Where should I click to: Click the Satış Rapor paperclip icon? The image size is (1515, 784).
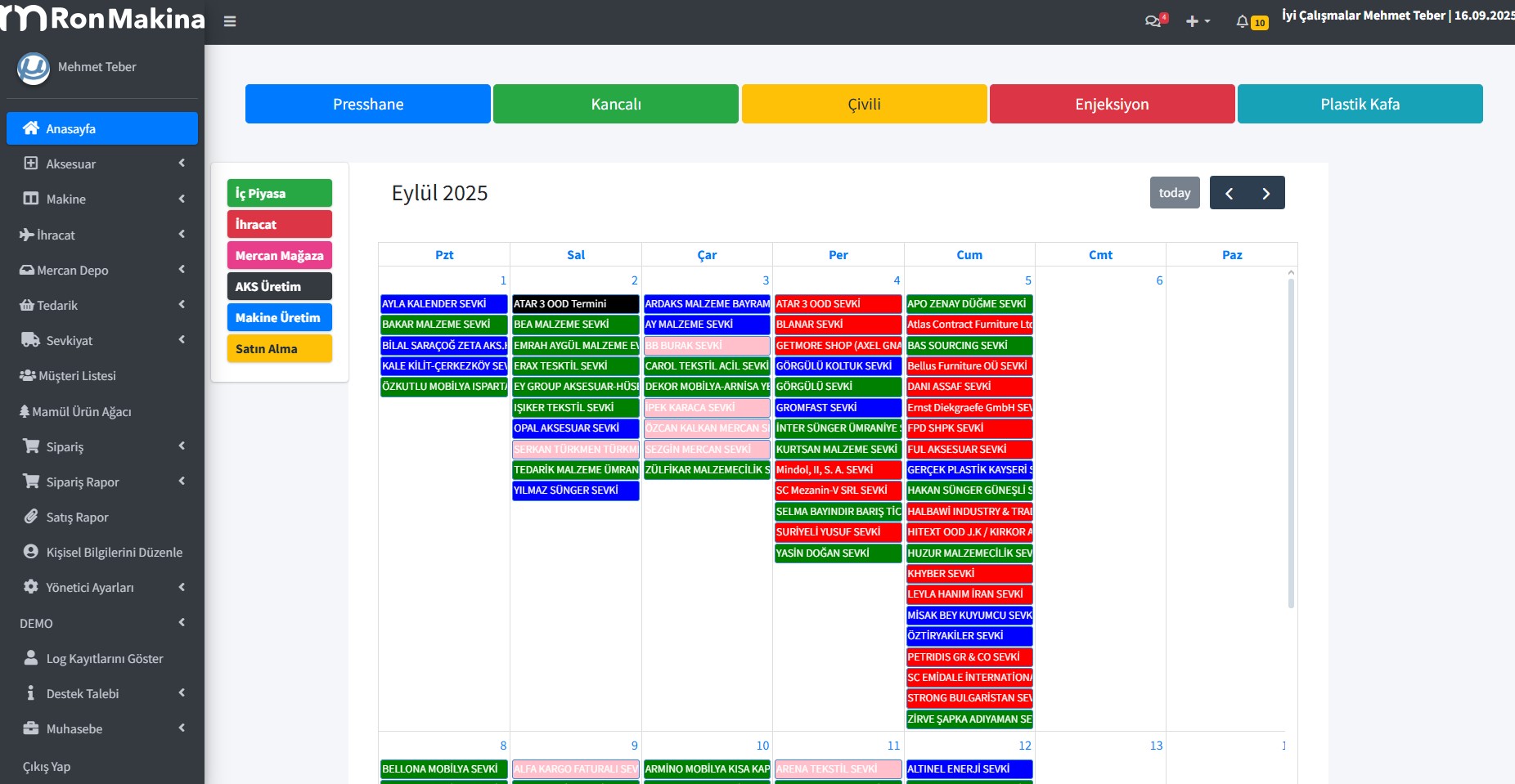(x=31, y=517)
